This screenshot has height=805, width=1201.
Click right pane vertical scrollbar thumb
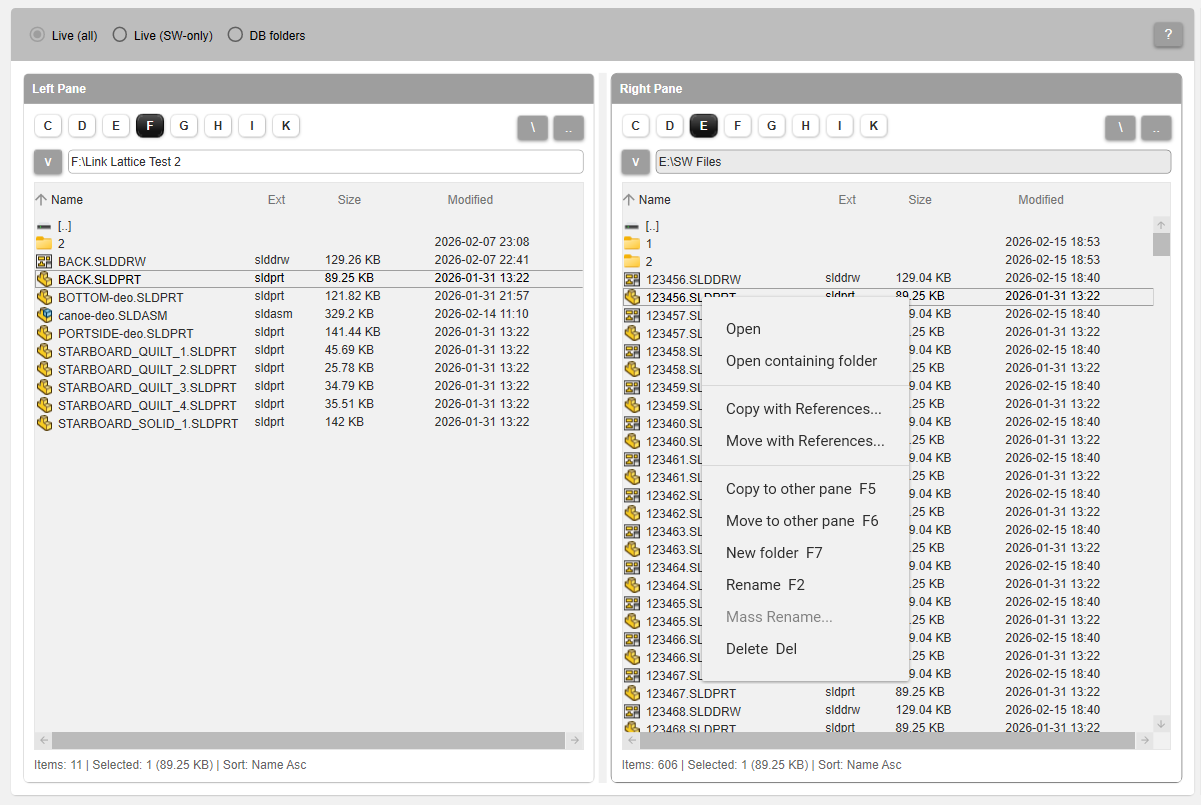pos(1161,245)
